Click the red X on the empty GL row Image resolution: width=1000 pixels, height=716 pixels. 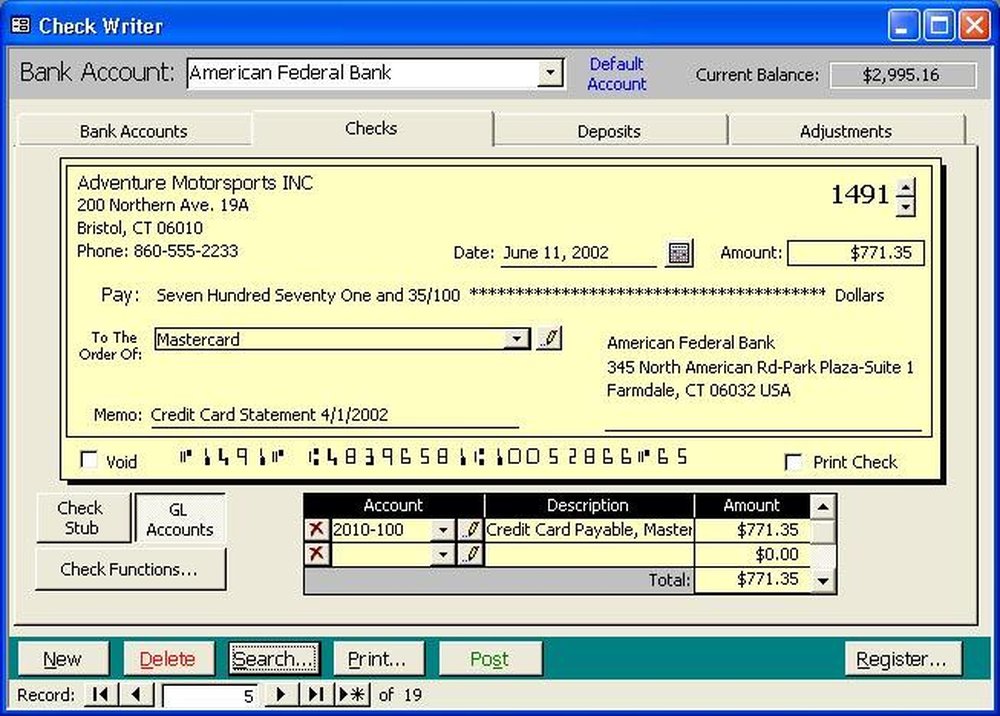pos(317,553)
